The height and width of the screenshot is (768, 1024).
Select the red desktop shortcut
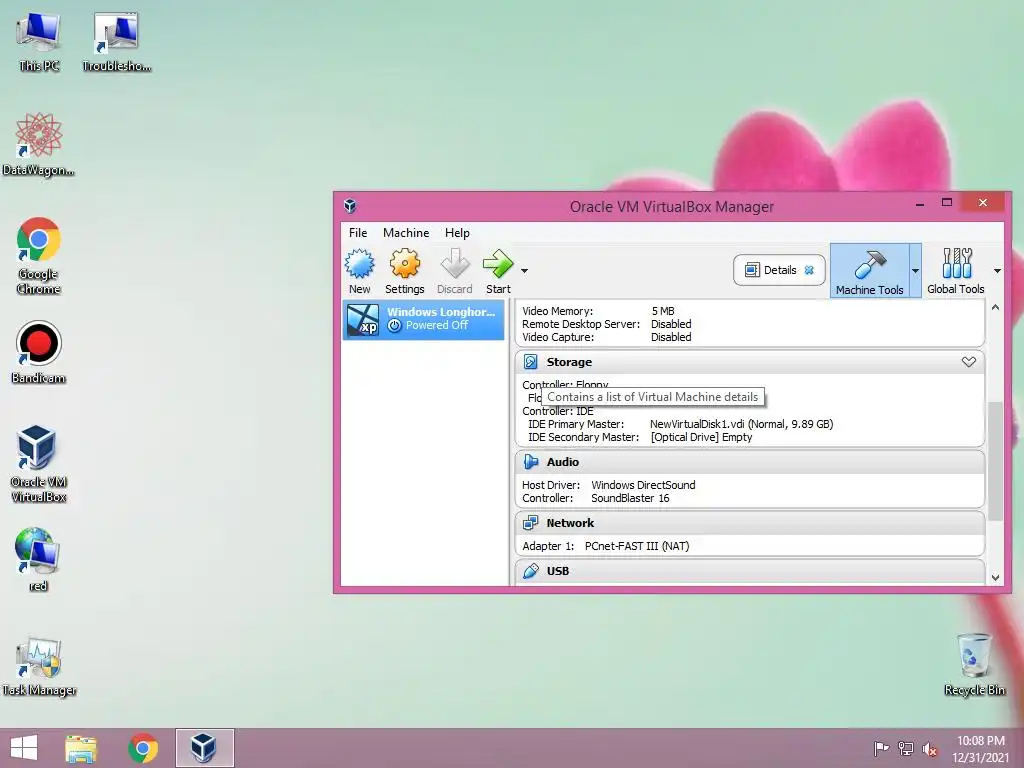[x=39, y=559]
